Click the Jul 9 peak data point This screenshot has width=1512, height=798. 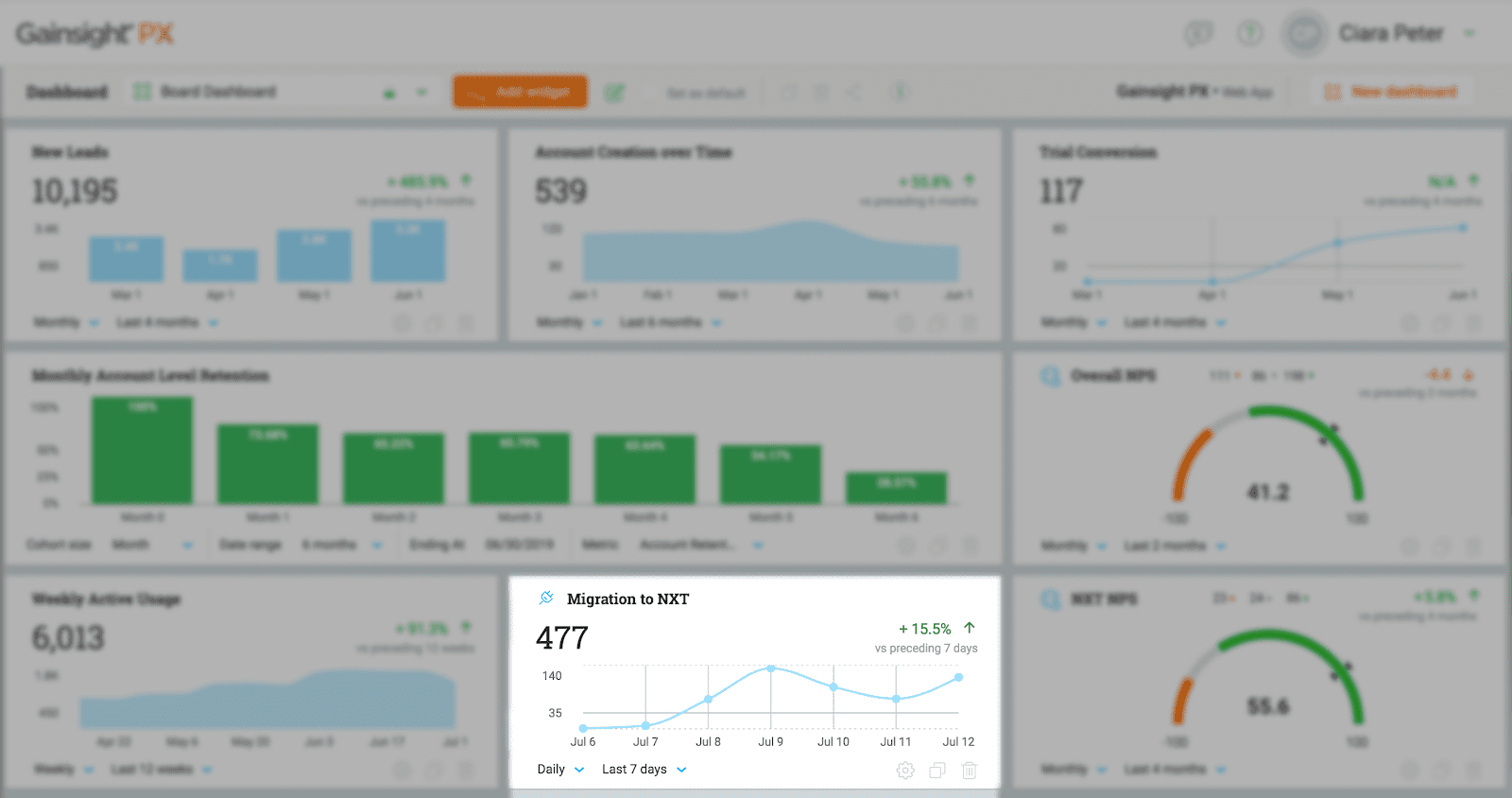[771, 668]
